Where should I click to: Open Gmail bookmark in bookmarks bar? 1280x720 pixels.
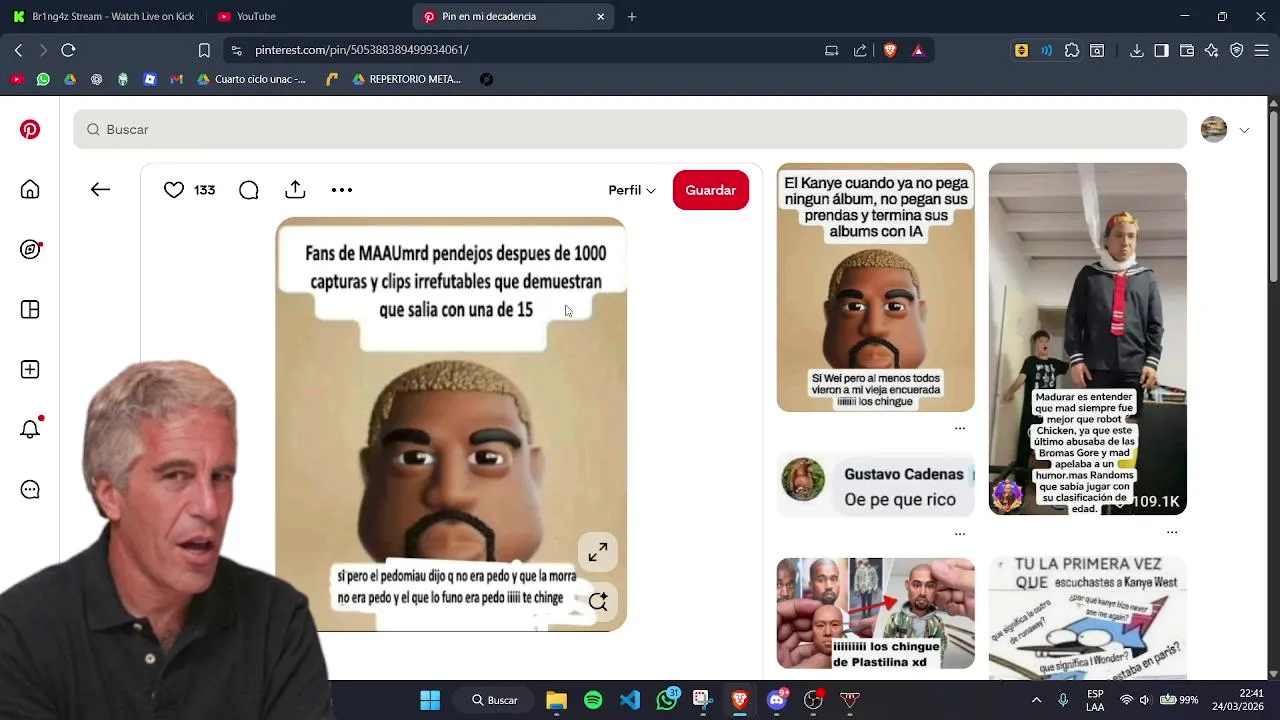[177, 79]
